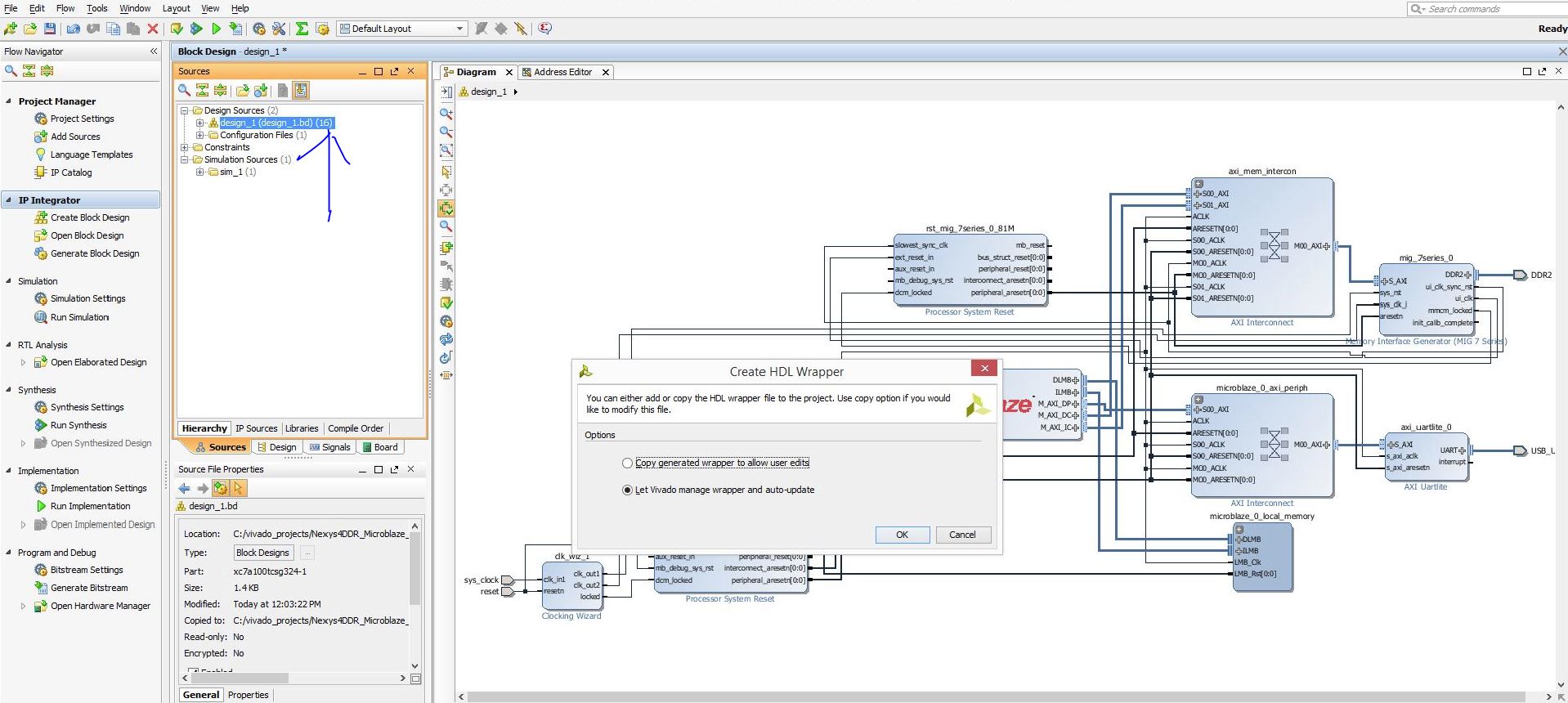
Task: Click Zoom Out icon on diagram toolbar
Action: [x=446, y=132]
